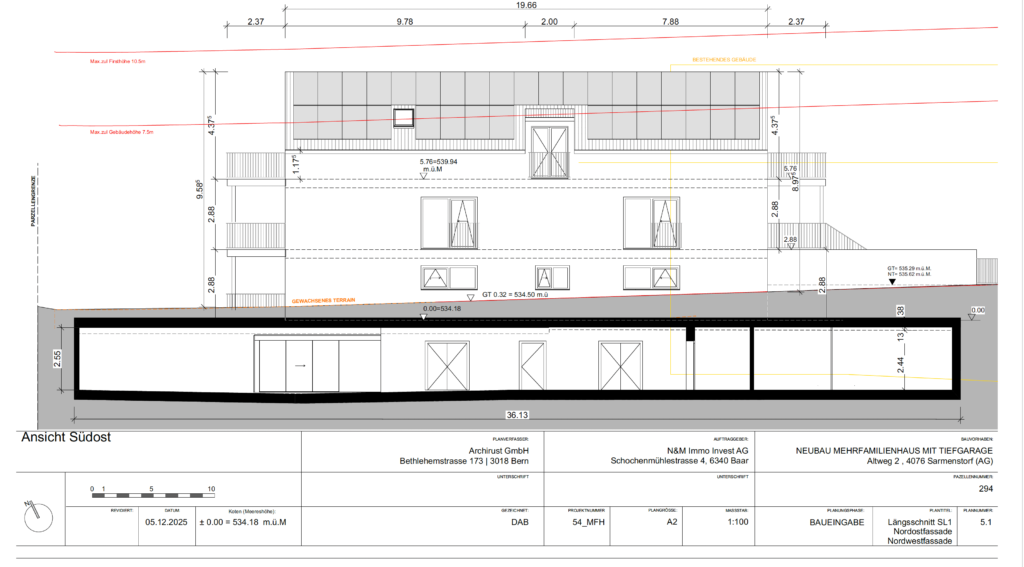Select the 'Max.zul Gebäudehöhe 7.5m' red label
The image size is (1024, 567).
pyautogui.click(x=121, y=132)
